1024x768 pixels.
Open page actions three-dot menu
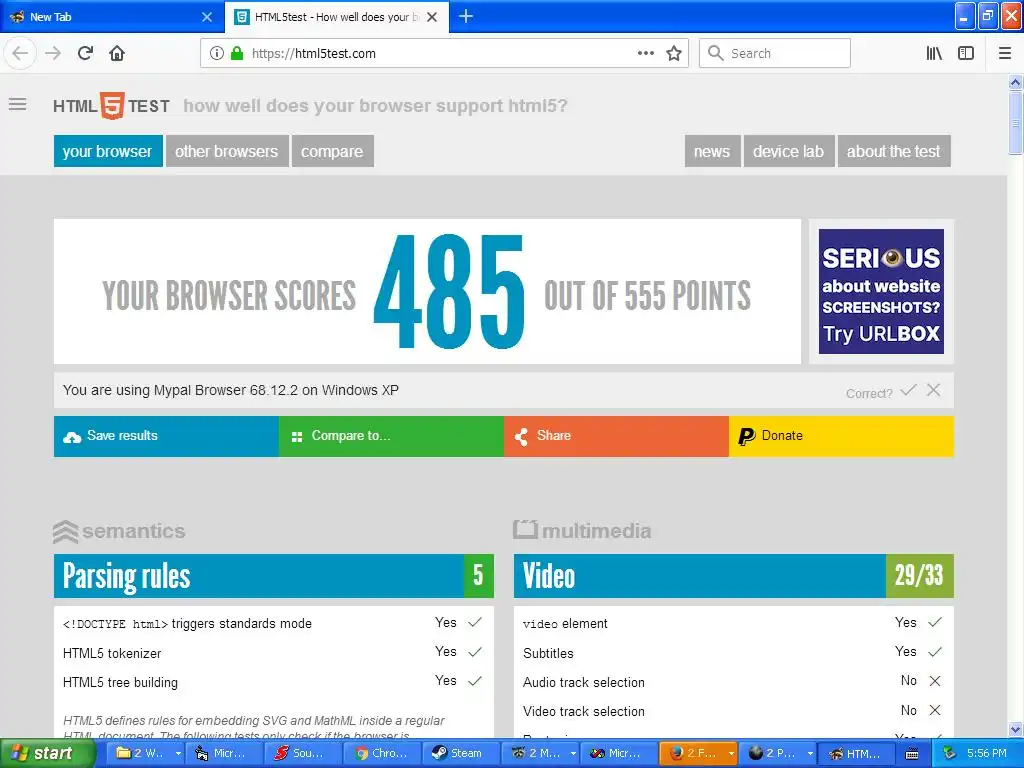point(645,54)
